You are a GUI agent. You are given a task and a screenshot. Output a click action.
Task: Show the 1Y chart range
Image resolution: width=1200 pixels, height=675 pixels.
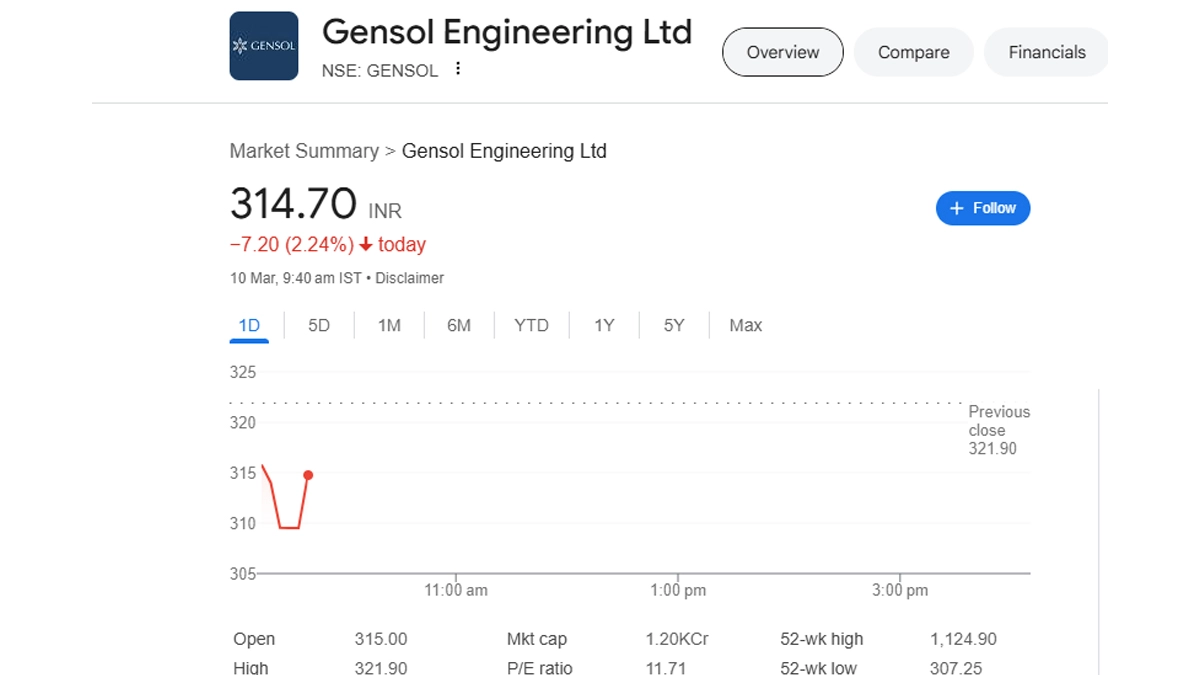(604, 325)
